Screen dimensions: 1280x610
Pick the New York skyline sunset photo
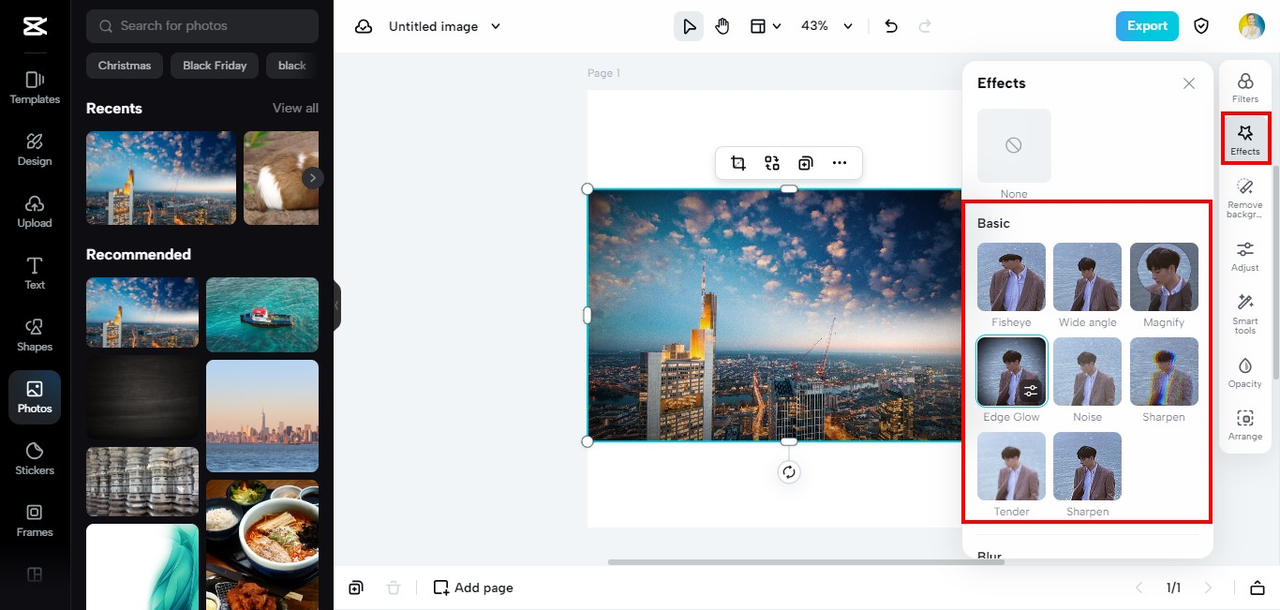tap(262, 416)
